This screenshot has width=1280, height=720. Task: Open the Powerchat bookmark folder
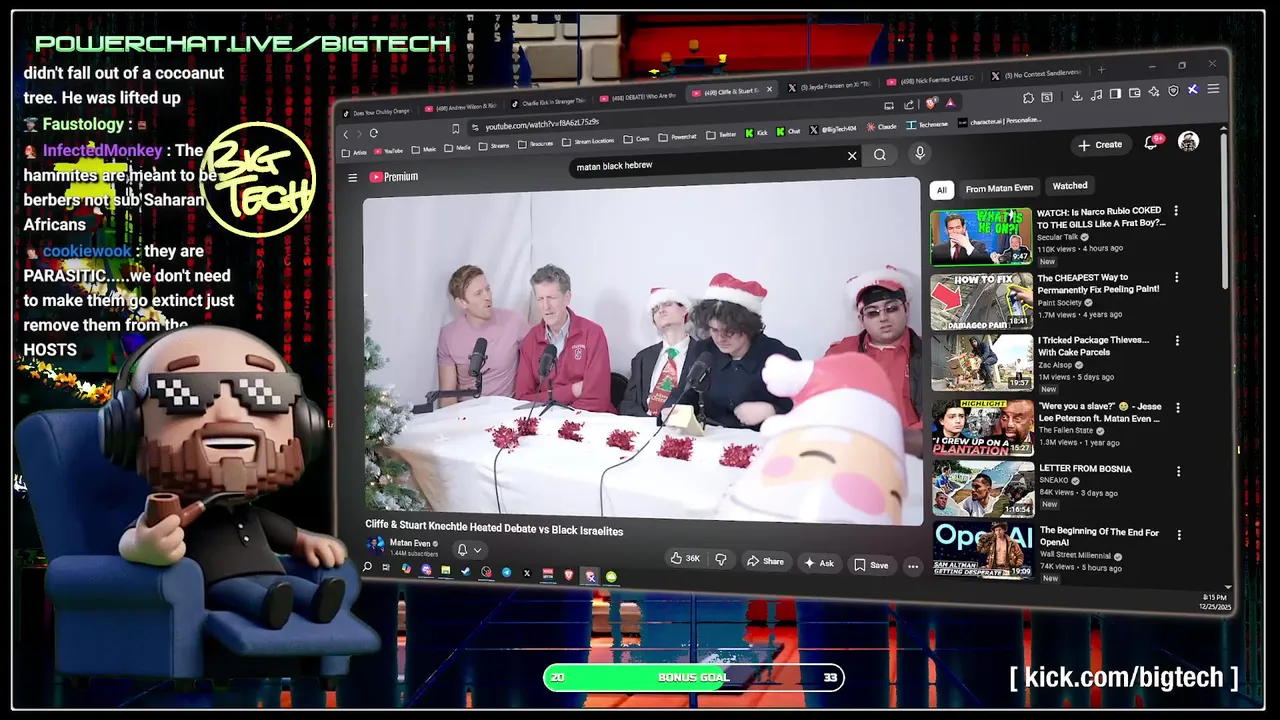(677, 137)
